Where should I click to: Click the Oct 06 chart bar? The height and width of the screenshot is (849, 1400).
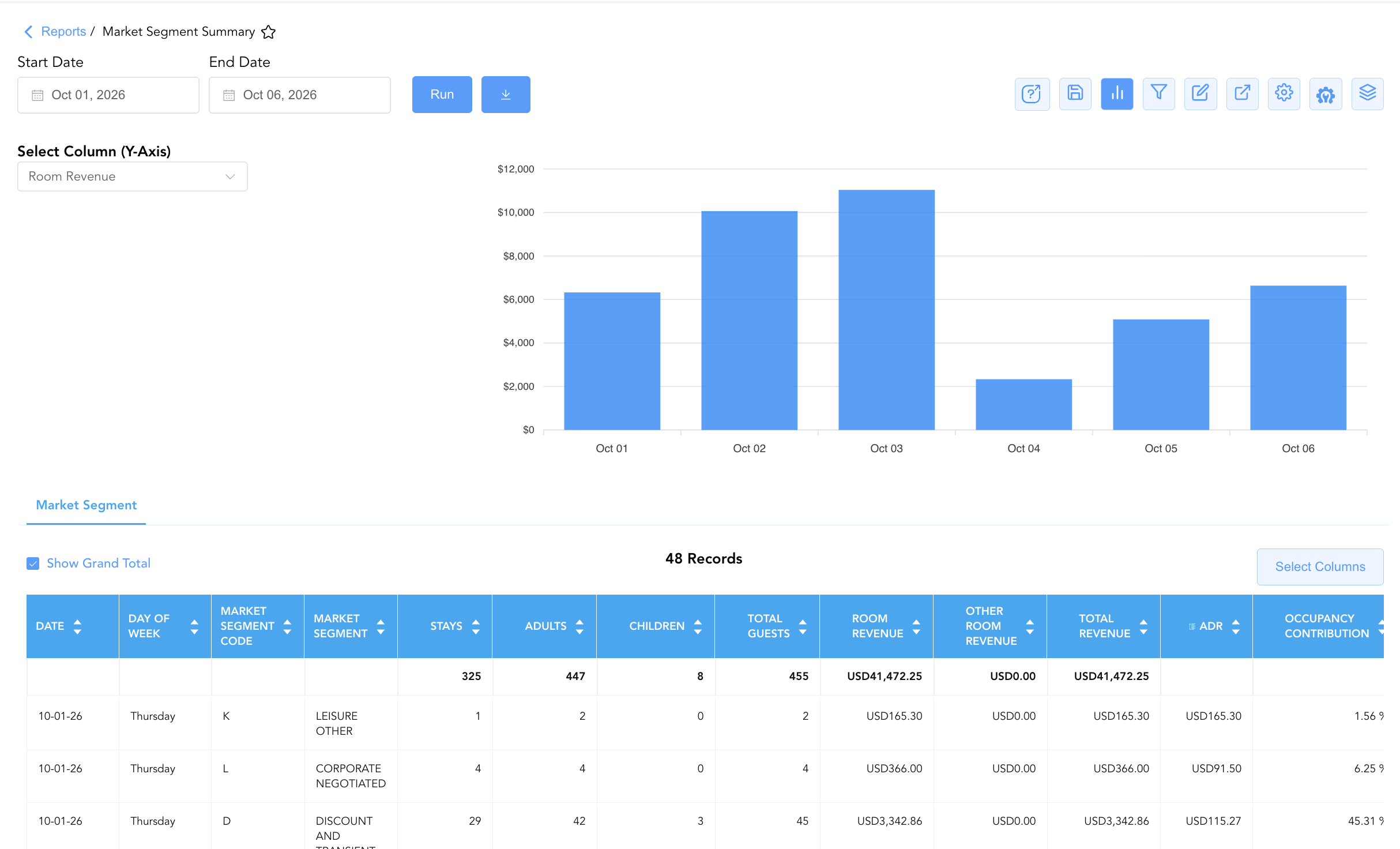pyautogui.click(x=1299, y=358)
